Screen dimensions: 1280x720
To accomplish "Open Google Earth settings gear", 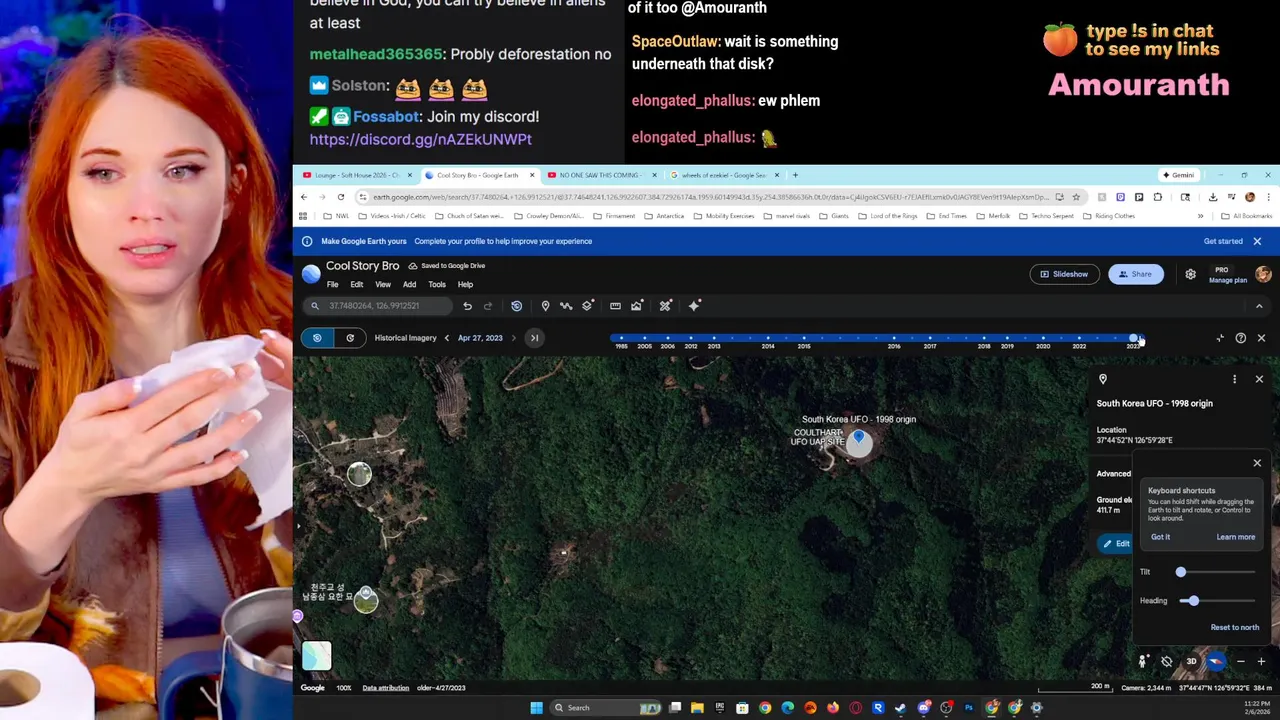I will (1190, 274).
